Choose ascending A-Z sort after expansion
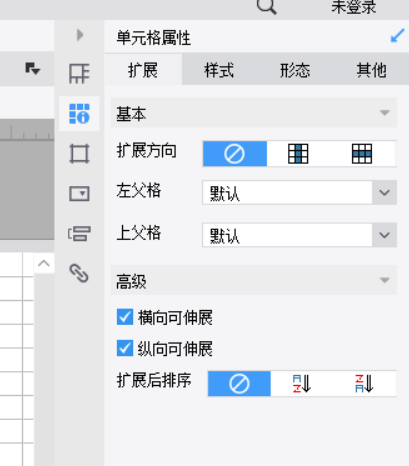The width and height of the screenshot is (409, 466). coord(302,384)
